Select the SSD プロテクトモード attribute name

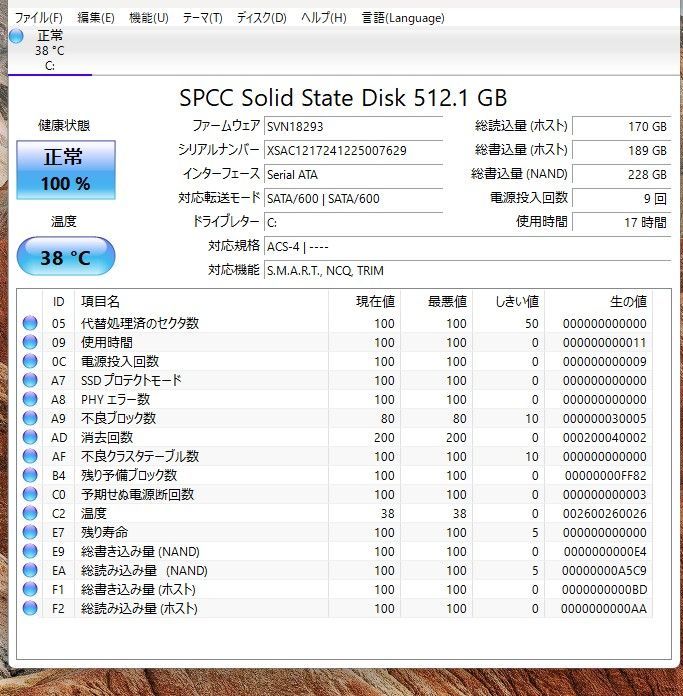pos(131,380)
